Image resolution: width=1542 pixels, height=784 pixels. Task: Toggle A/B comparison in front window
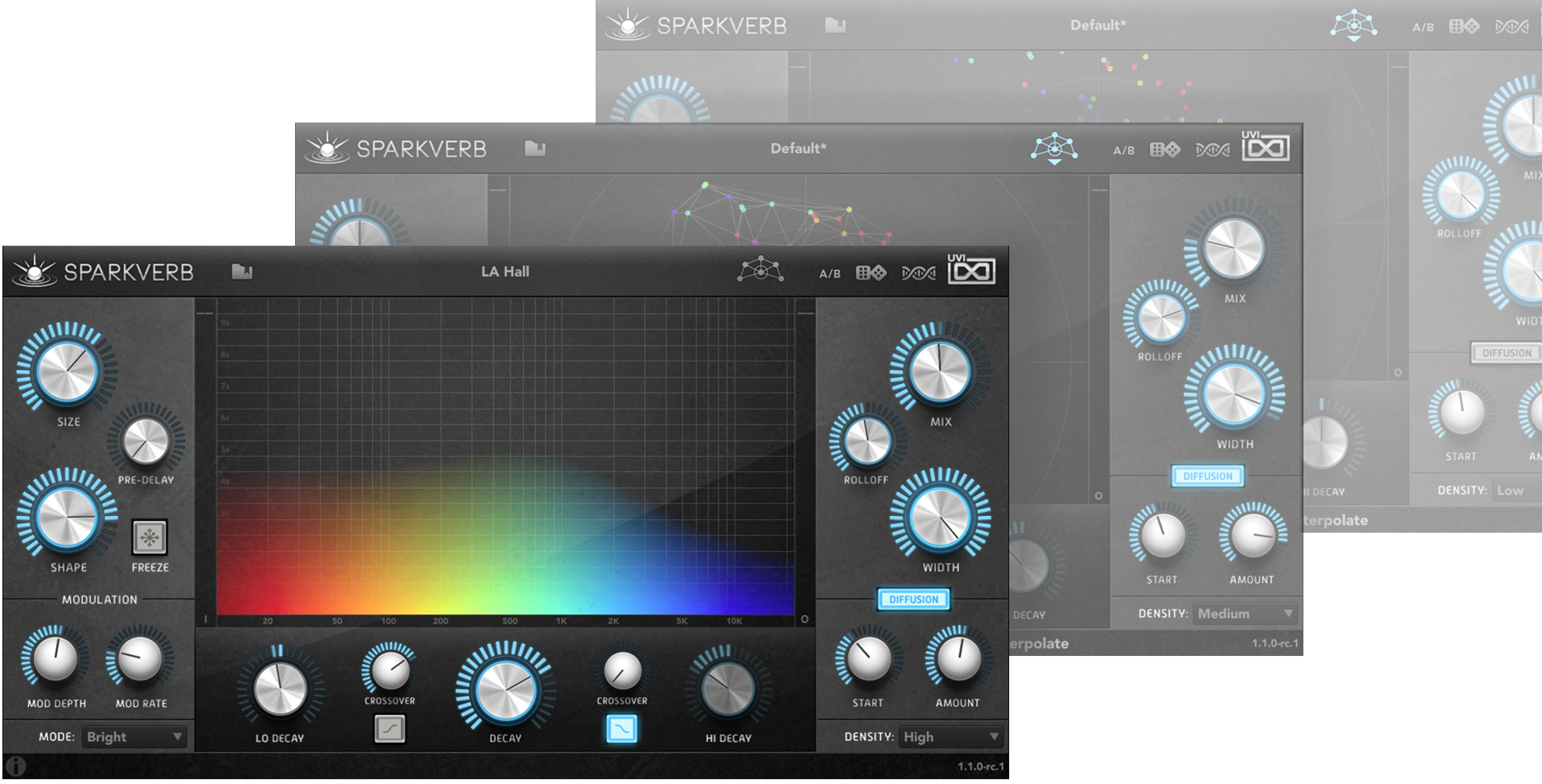[x=829, y=274]
